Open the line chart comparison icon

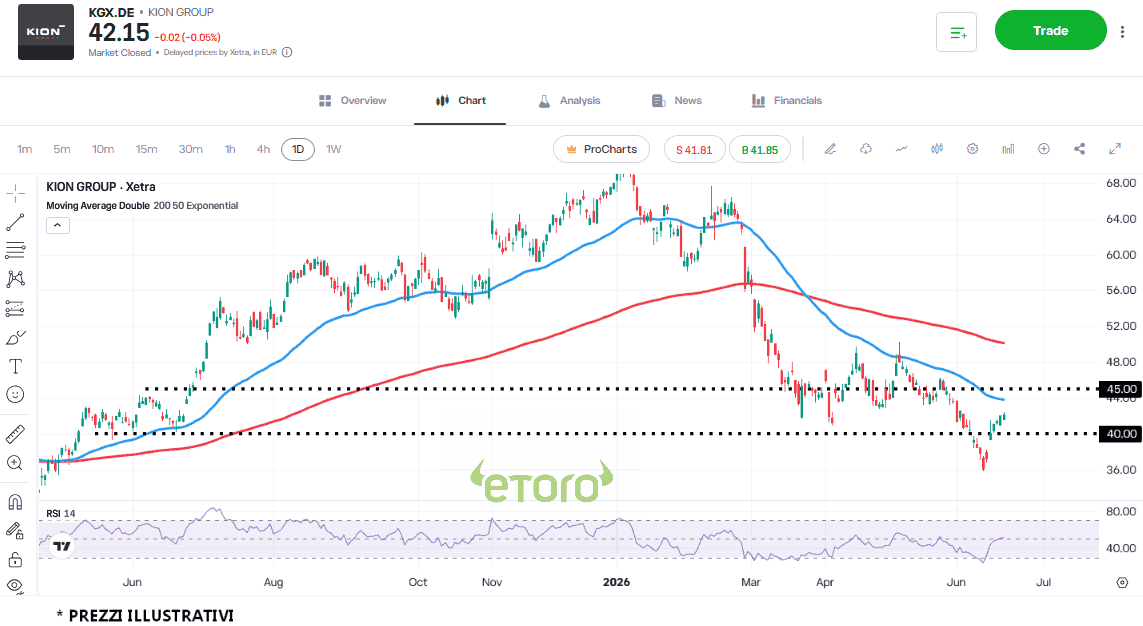coord(902,149)
